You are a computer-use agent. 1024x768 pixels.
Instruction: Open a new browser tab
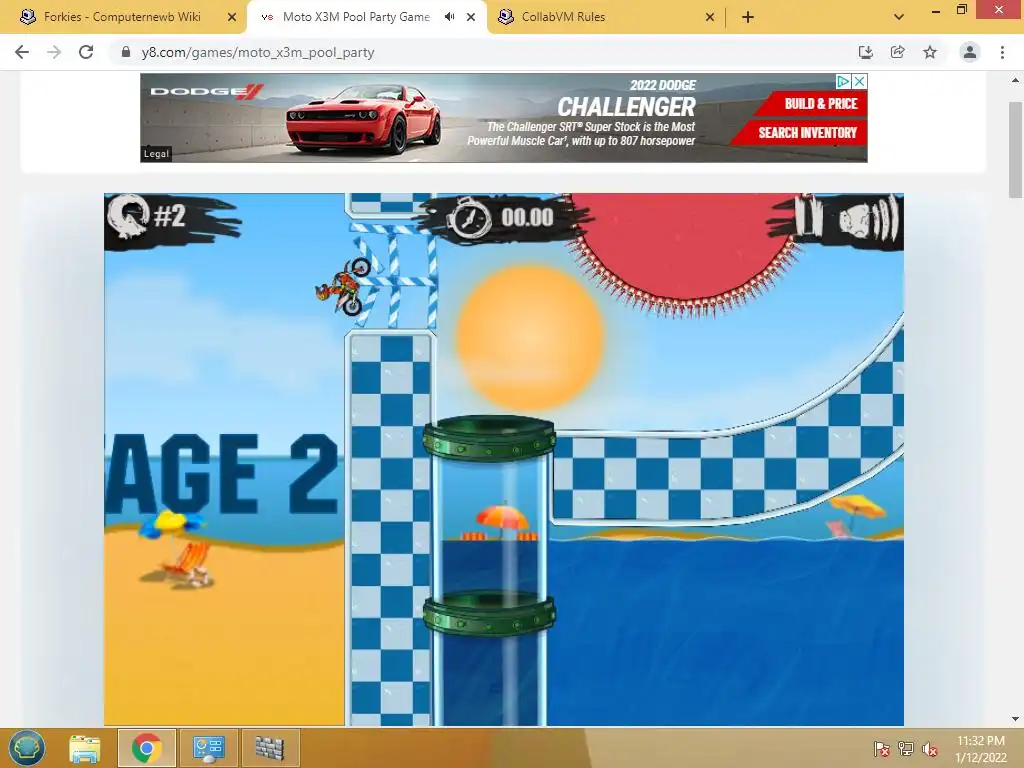[x=748, y=17]
